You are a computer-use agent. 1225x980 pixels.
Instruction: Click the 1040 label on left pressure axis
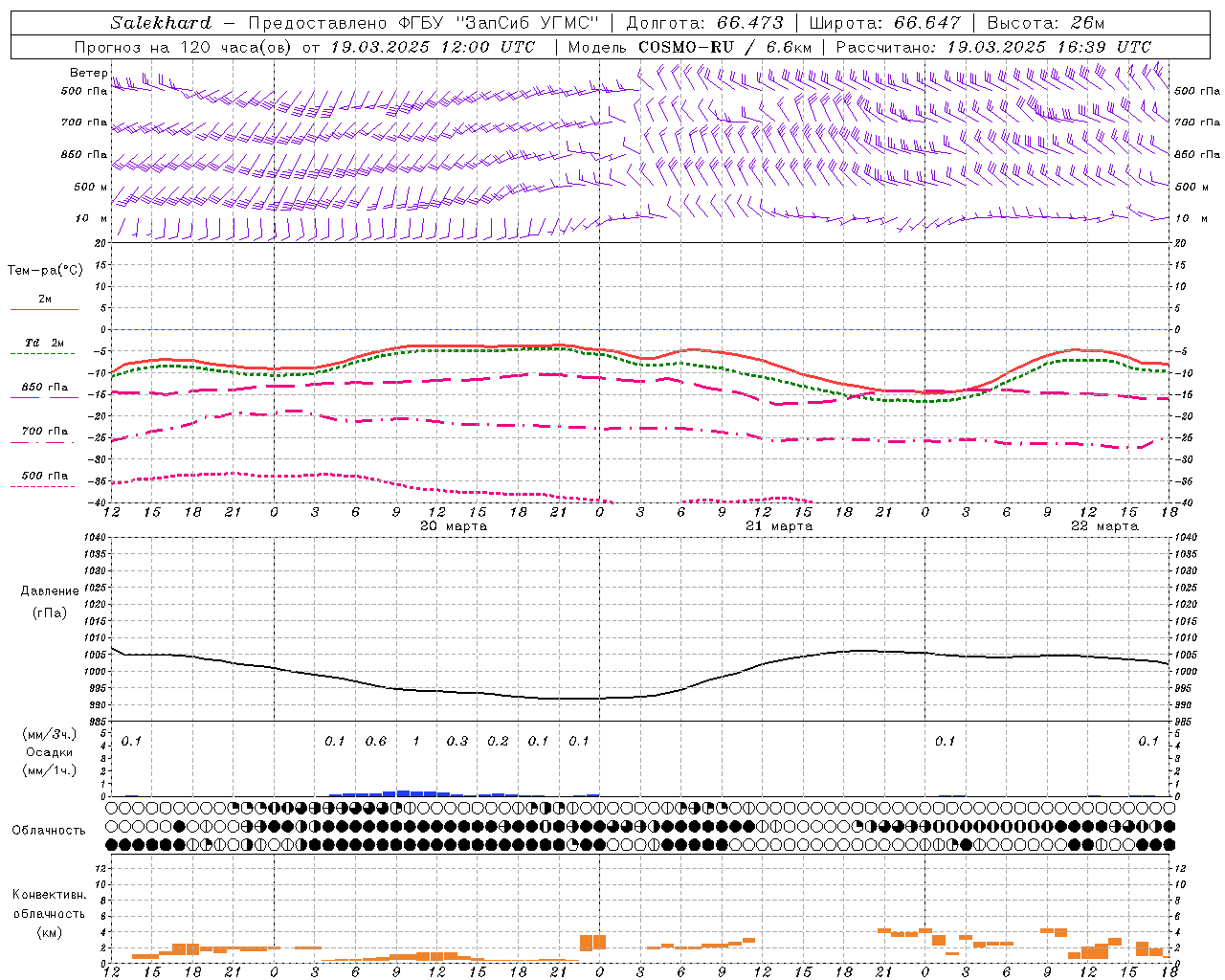point(96,538)
